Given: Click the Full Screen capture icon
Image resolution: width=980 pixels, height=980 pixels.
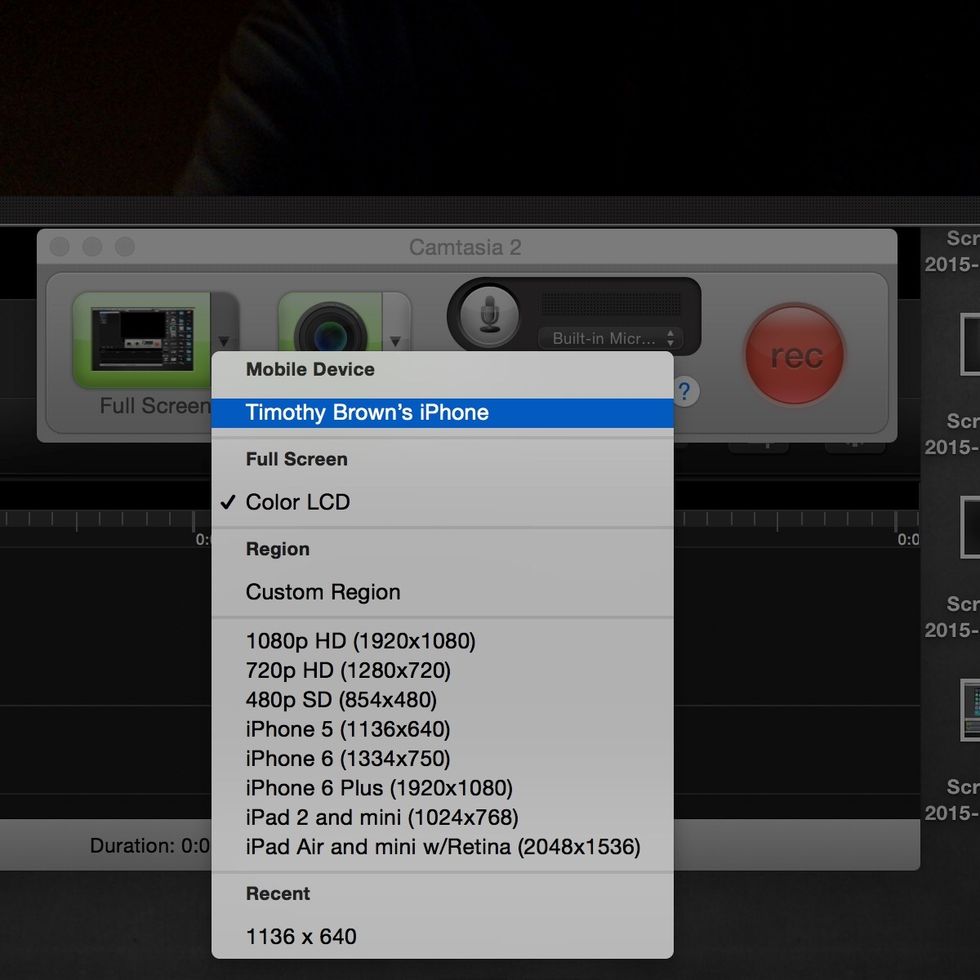Looking at the screenshot, I should point(140,338).
